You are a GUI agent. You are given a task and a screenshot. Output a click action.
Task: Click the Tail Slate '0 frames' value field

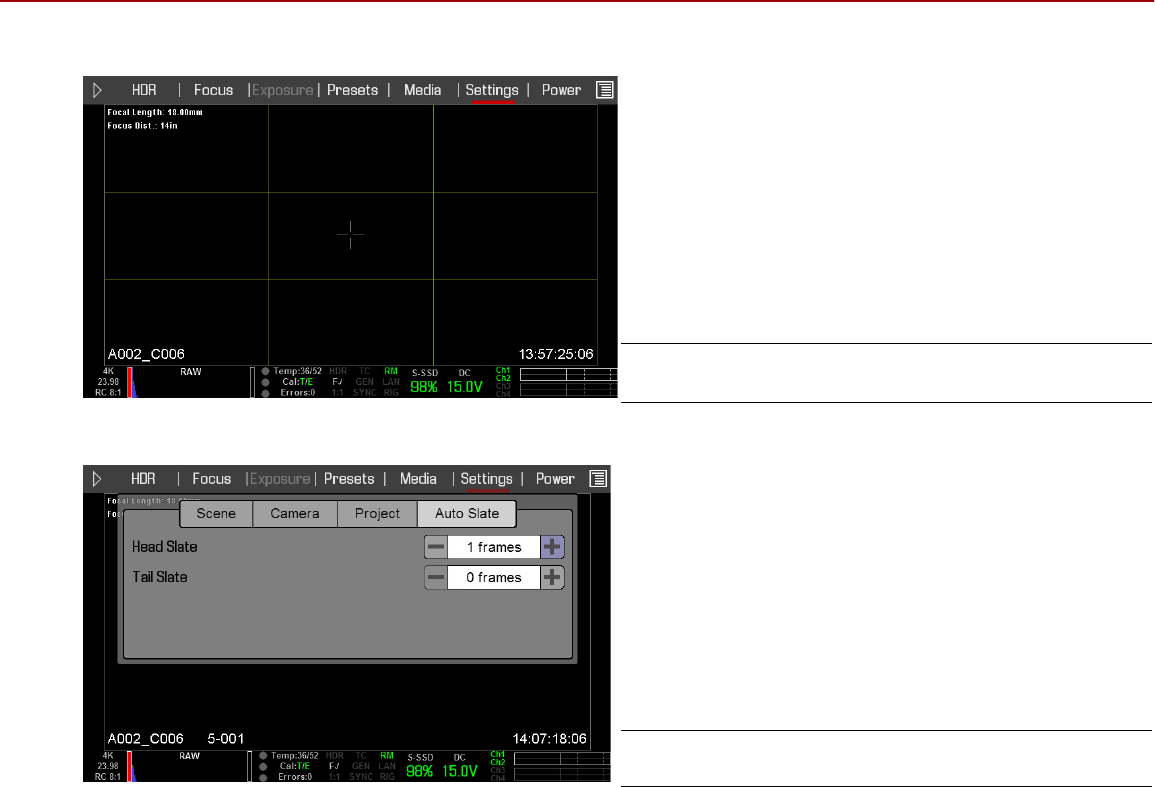pyautogui.click(x=494, y=577)
